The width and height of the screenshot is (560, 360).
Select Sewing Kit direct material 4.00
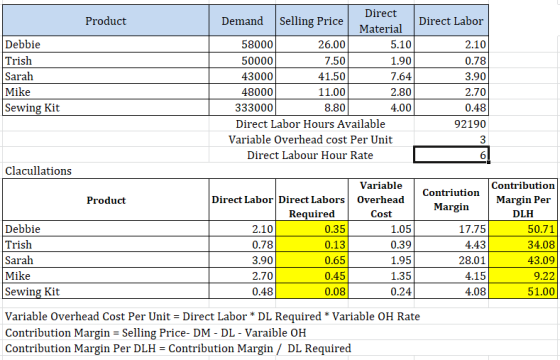(x=381, y=108)
